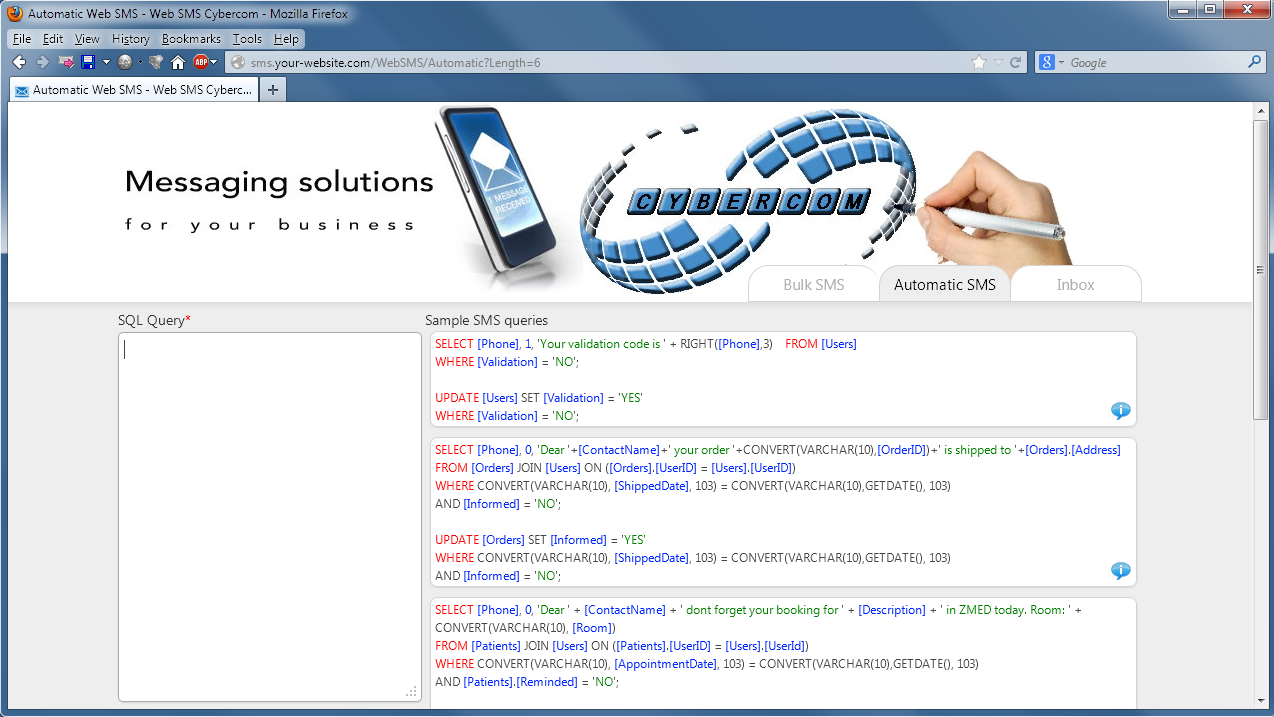Click the 'Sample SMS queries' heading

click(x=487, y=320)
